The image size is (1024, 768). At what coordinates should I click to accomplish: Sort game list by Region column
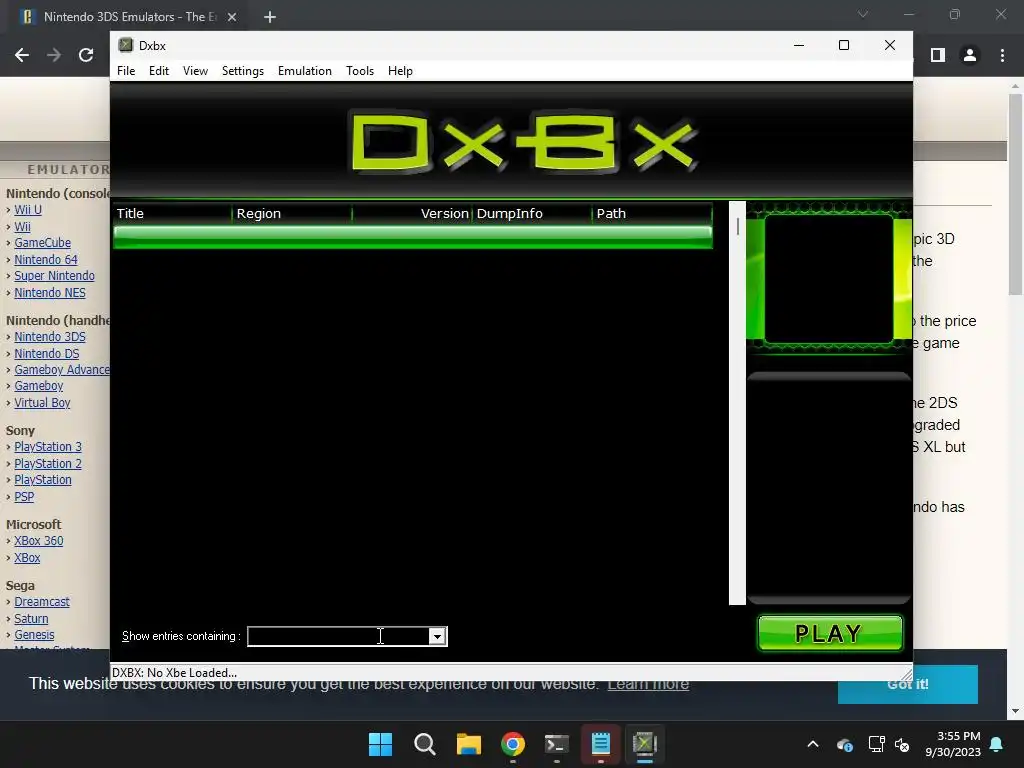[292, 214]
